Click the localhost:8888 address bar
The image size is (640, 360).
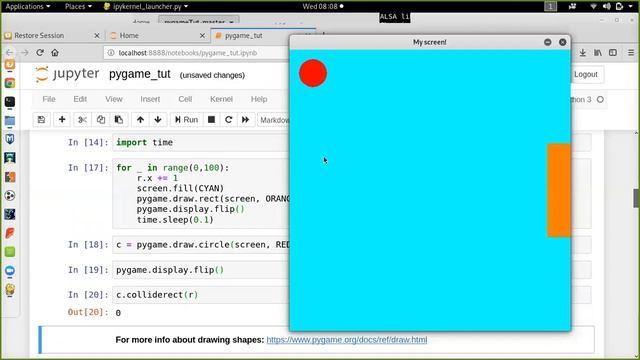pyautogui.click(x=197, y=53)
